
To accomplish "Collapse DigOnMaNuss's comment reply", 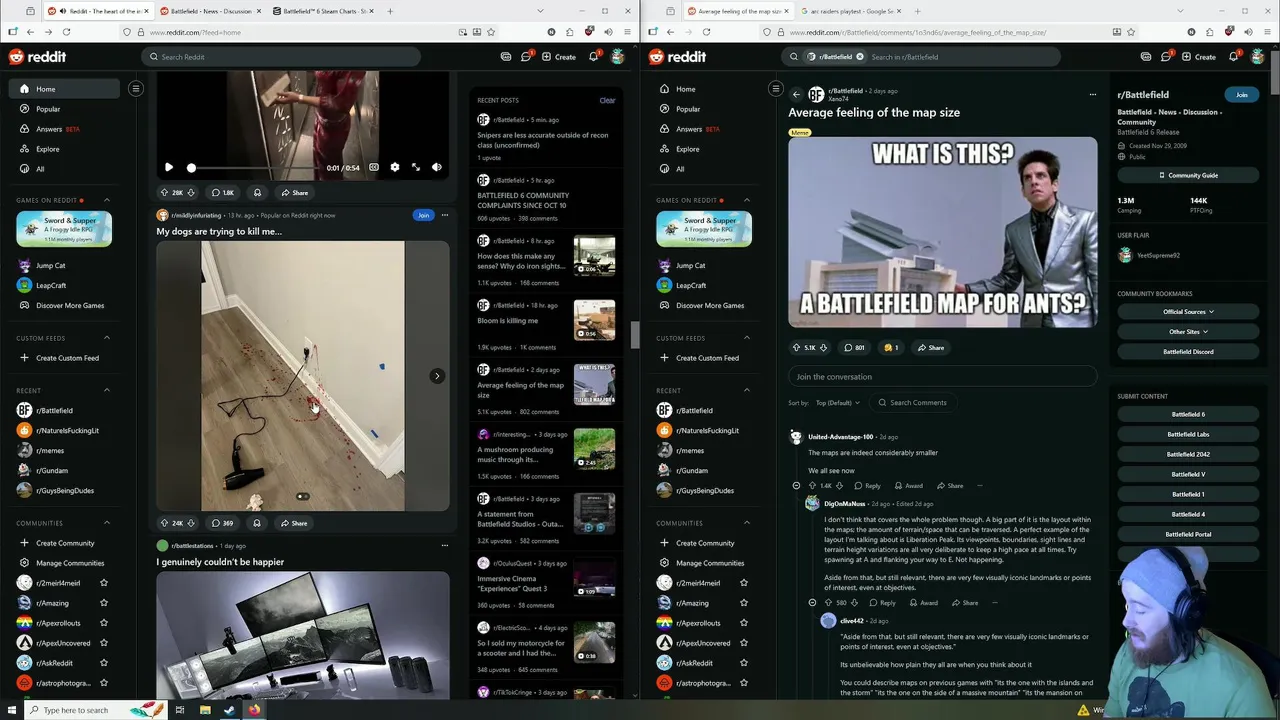I will point(812,603).
